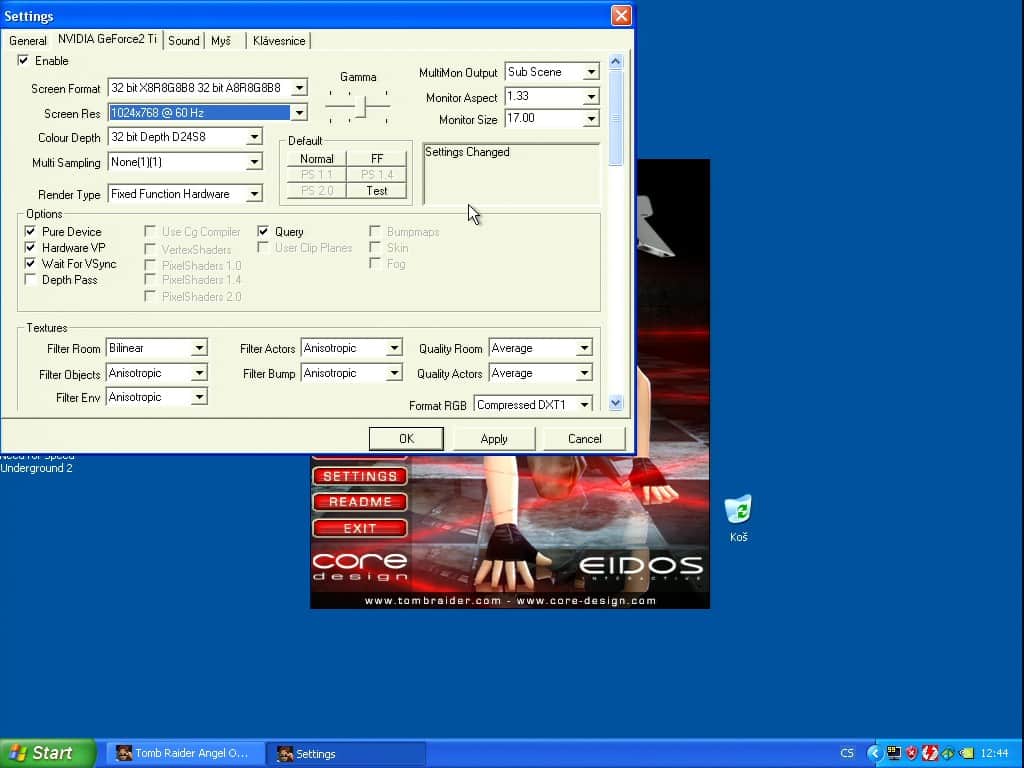The width and height of the screenshot is (1024, 768).
Task: Close the Settings window with X
Action: [621, 15]
